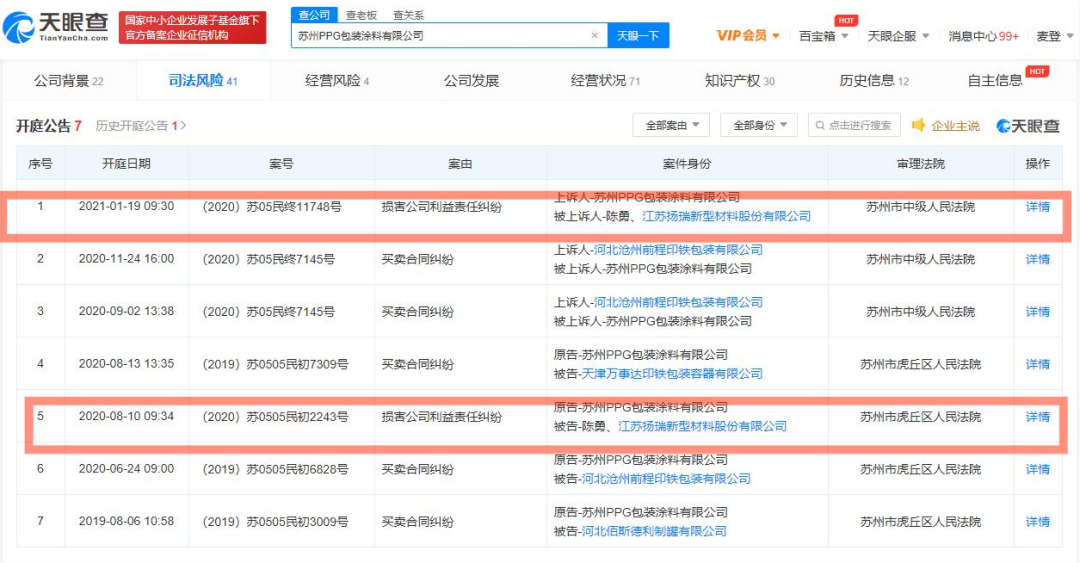
Task: Click the TianYanCha logo
Action: pyautogui.click(x=55, y=26)
